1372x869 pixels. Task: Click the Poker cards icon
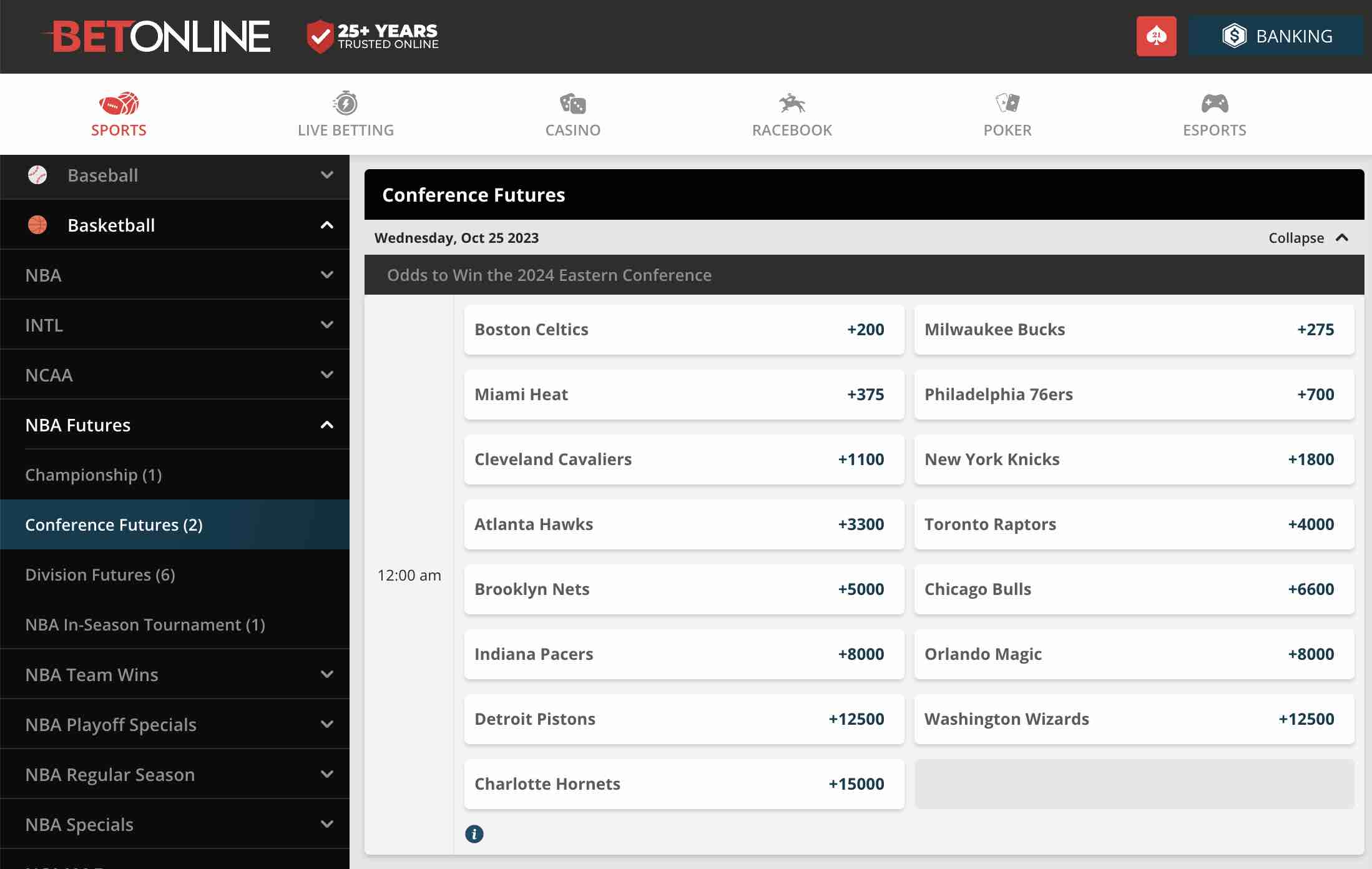coord(1007,104)
